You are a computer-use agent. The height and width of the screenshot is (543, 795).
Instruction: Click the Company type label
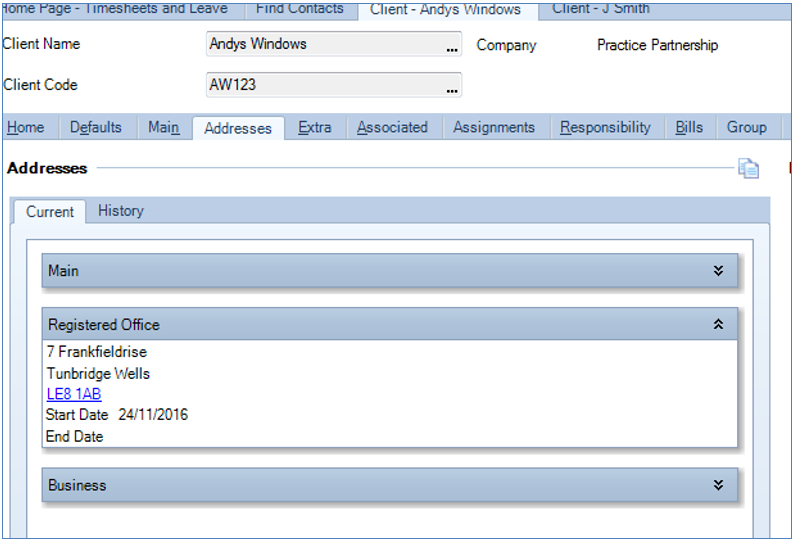pyautogui.click(x=506, y=45)
